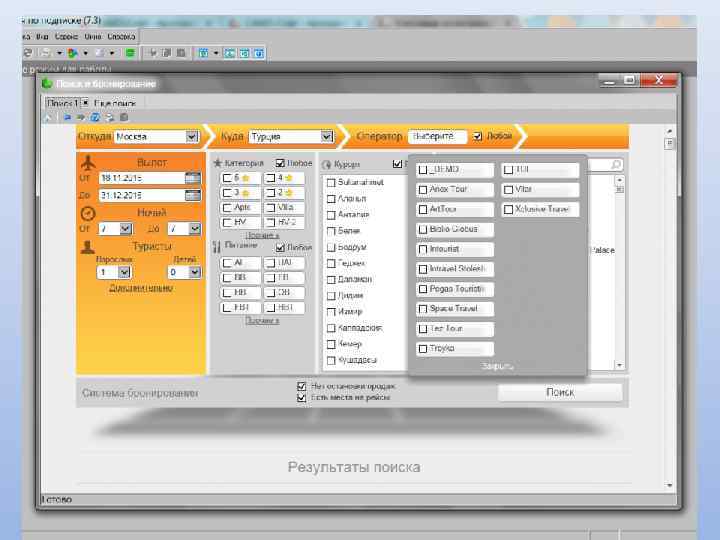Open the Сервис menu
720x540 pixels.
click(67, 36)
